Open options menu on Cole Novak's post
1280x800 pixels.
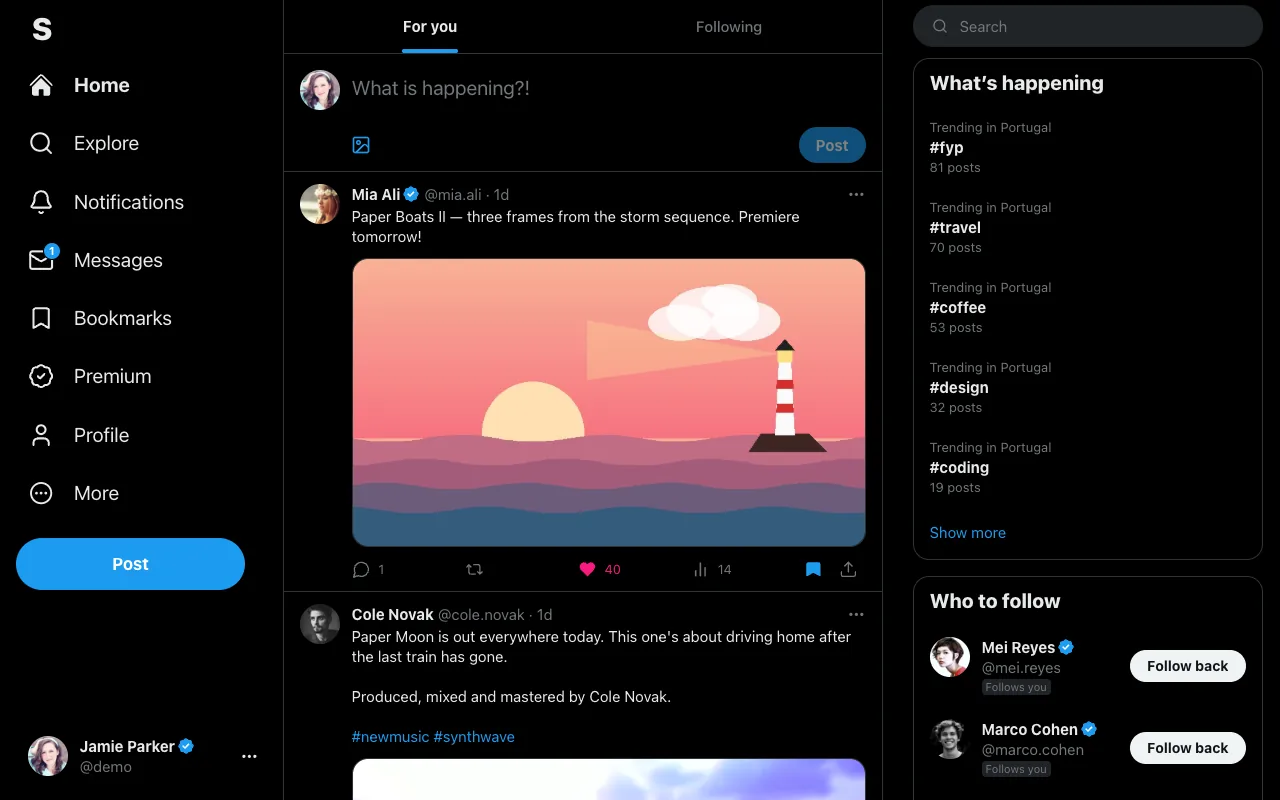[x=856, y=615]
